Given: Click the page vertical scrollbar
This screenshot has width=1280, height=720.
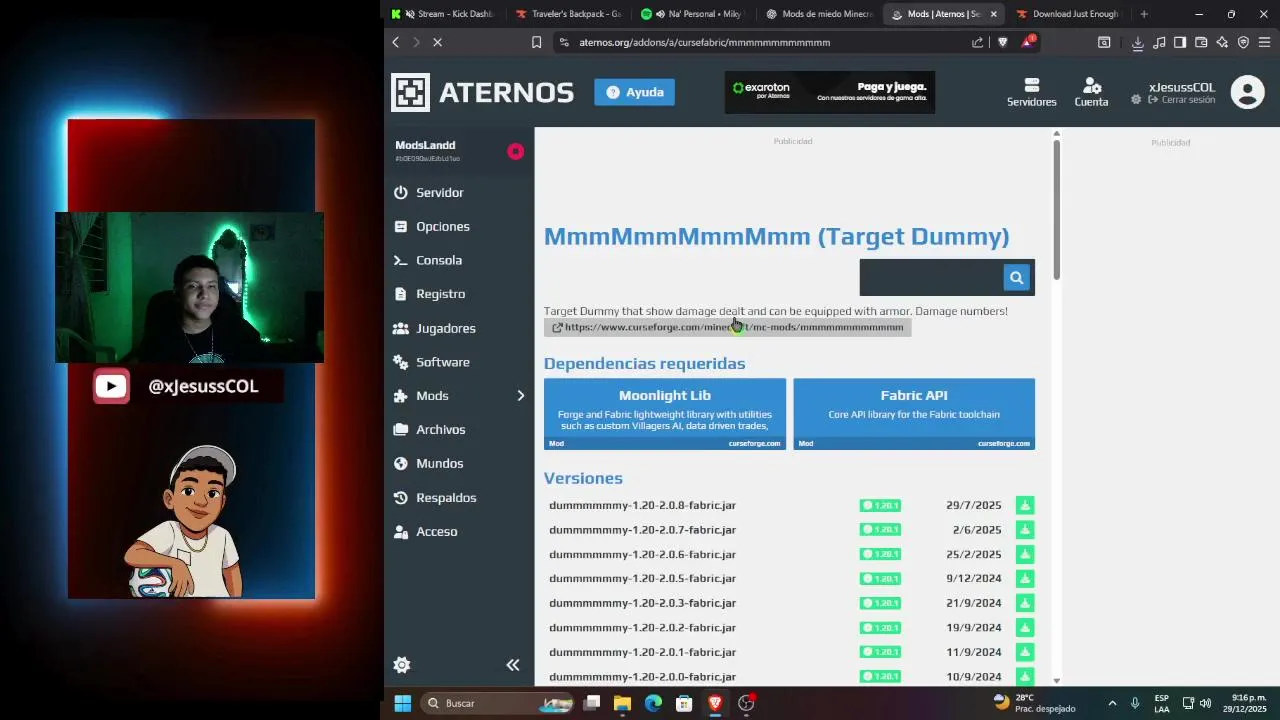Looking at the screenshot, I should click(1056, 210).
